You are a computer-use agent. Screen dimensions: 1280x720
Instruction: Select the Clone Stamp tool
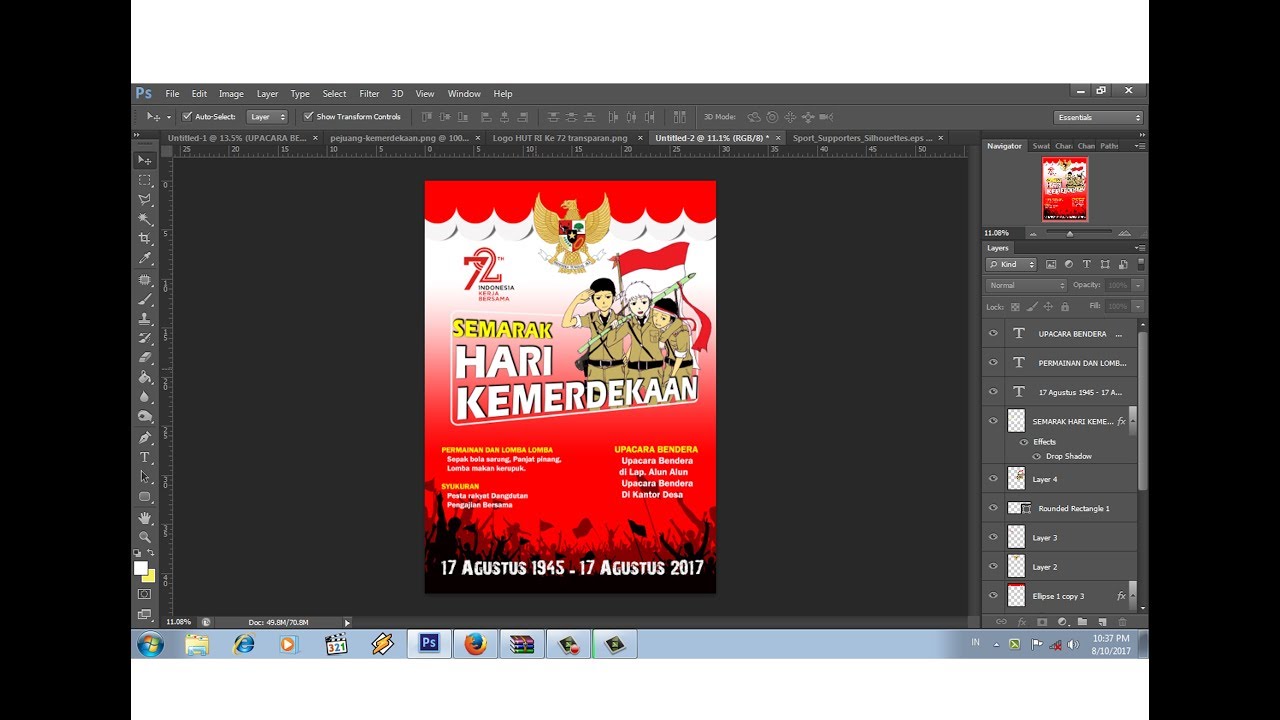click(144, 319)
